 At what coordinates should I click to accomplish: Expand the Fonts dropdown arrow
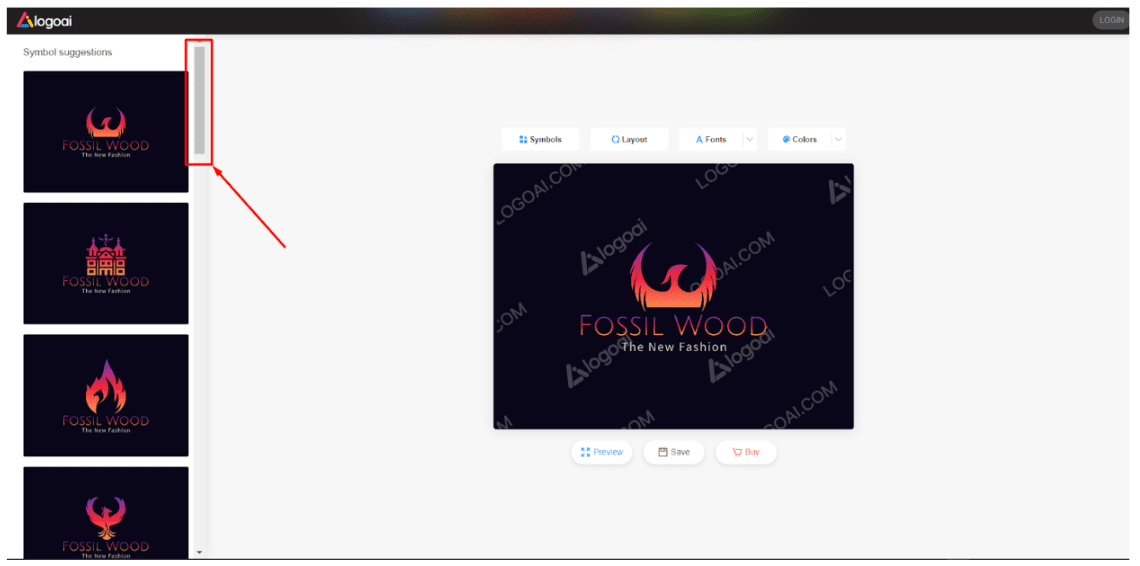tap(750, 139)
